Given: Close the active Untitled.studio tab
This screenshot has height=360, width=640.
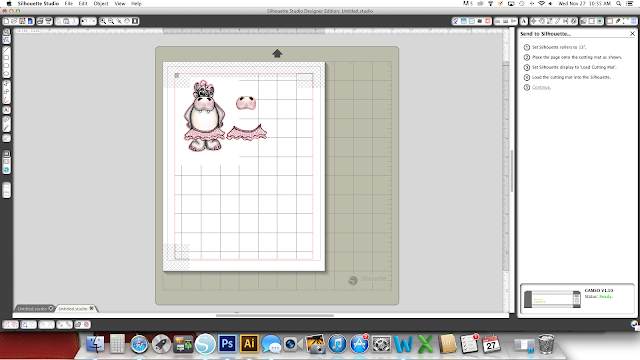Looking at the screenshot, I should 91,308.
